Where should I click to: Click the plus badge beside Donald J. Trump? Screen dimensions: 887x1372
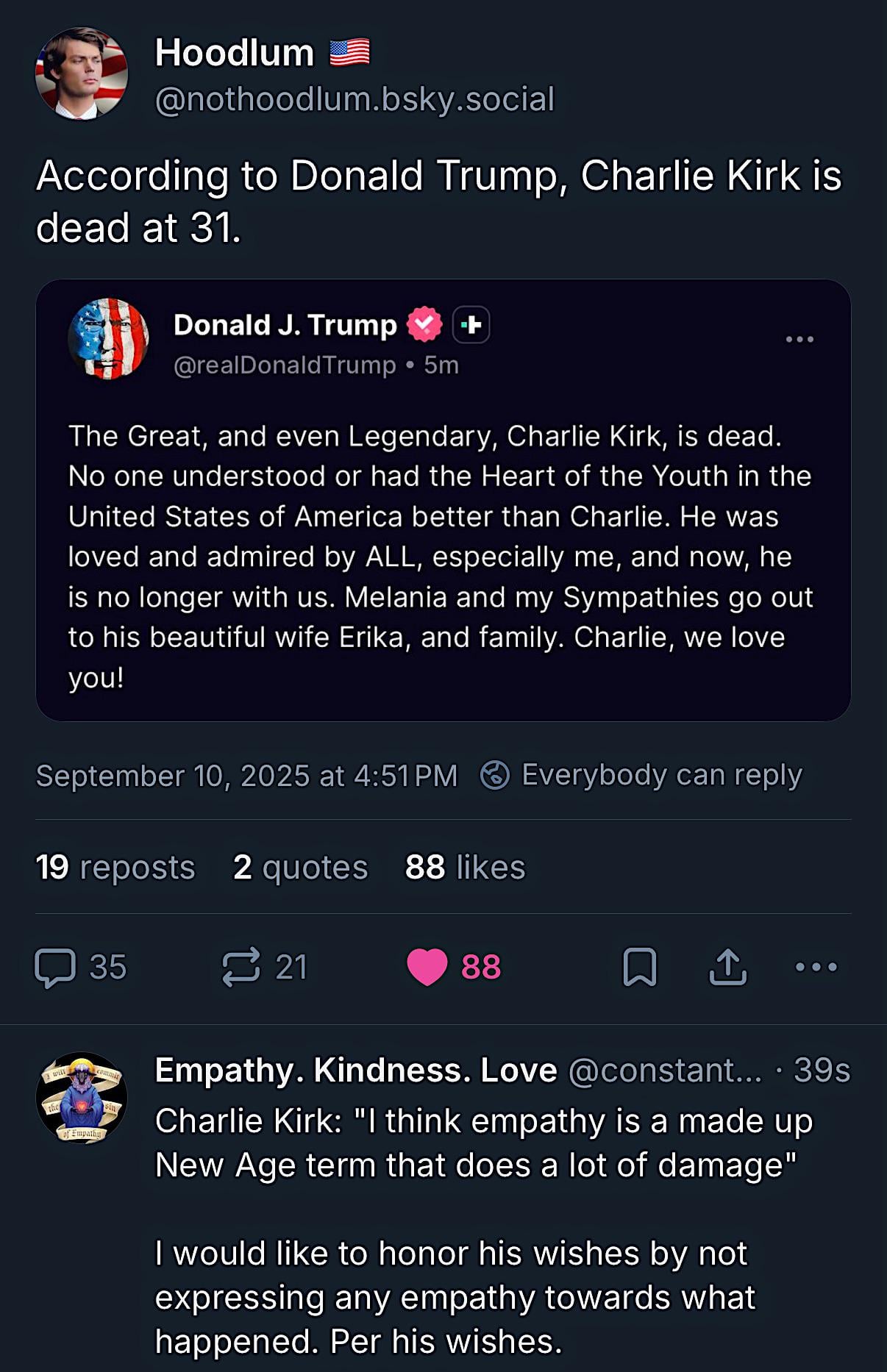471,324
